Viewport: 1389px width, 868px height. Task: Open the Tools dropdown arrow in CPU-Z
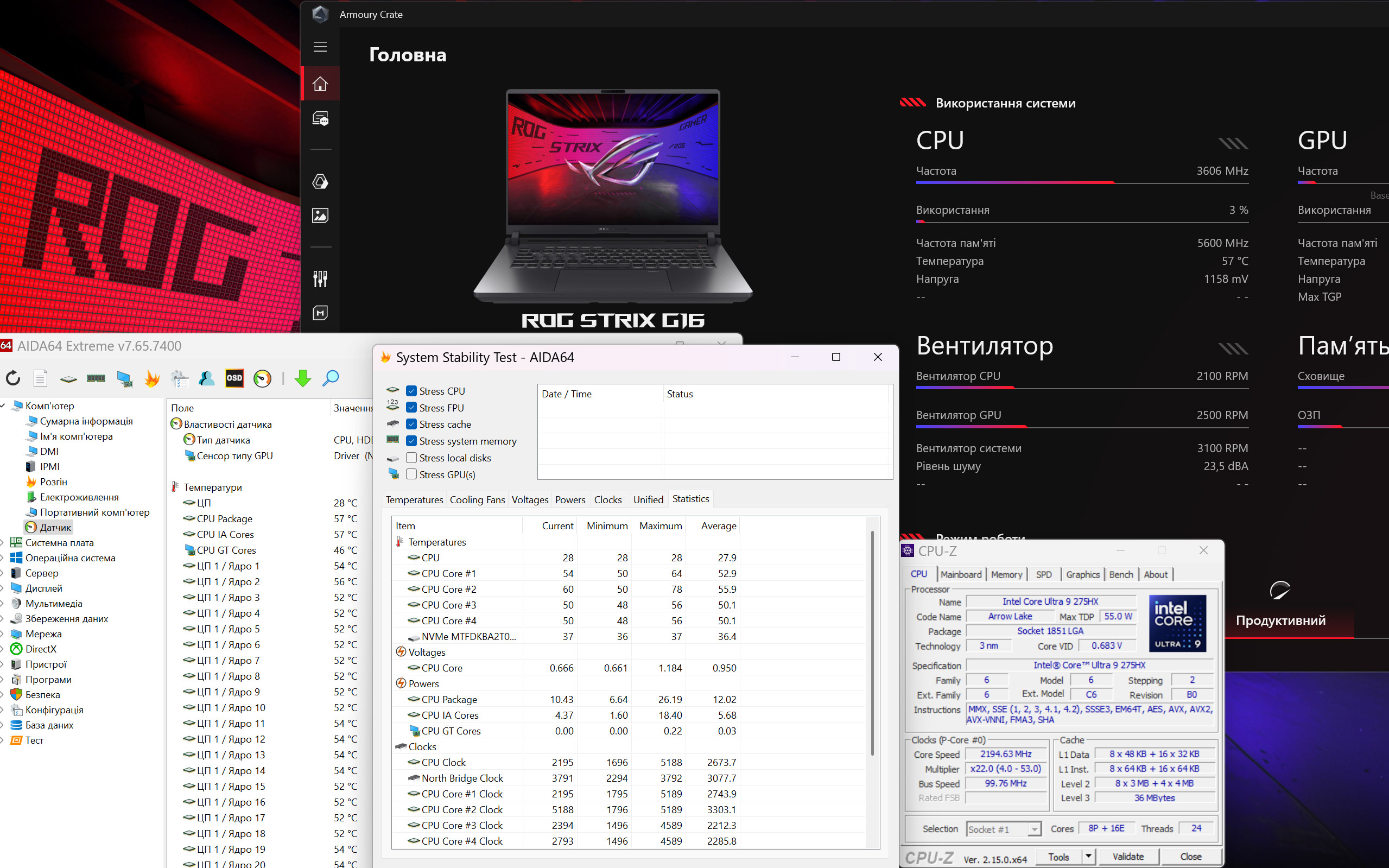1088,856
